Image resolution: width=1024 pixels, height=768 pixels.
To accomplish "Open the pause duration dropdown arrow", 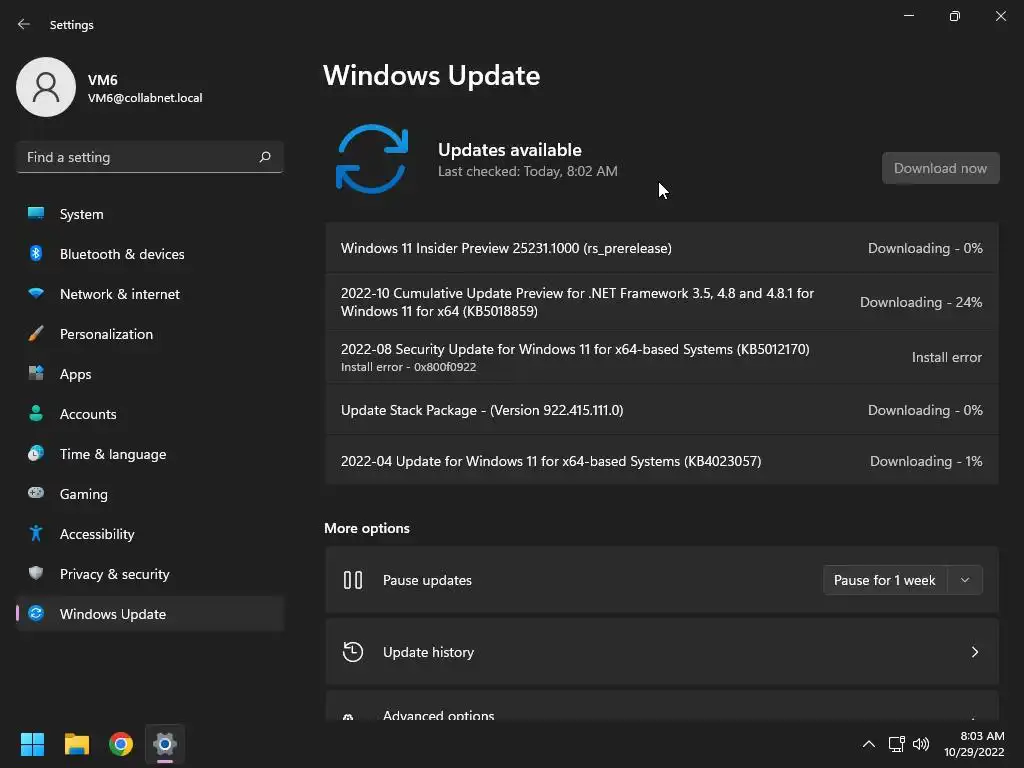I will [965, 580].
